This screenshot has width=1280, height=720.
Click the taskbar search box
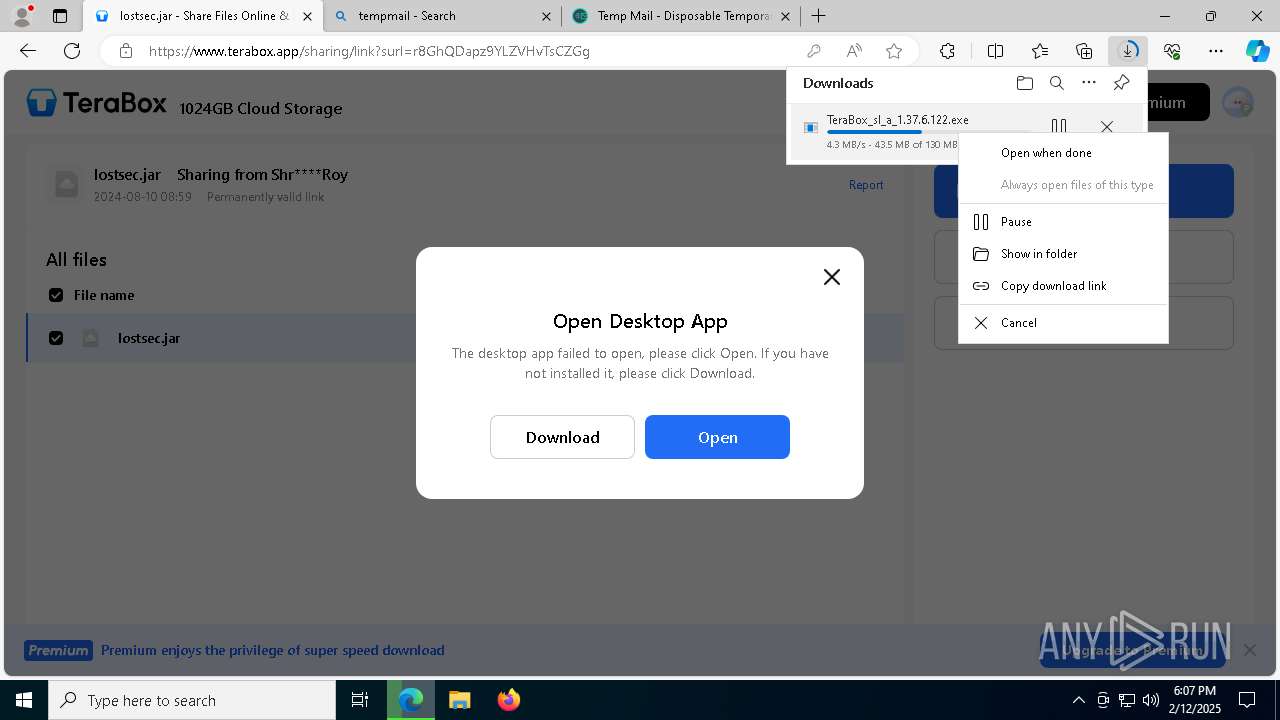pos(192,700)
